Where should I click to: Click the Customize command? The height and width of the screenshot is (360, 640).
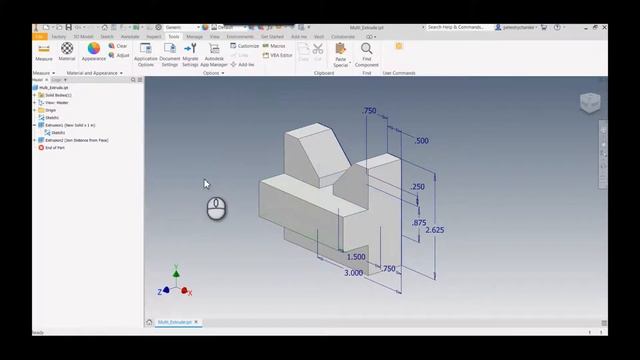pyautogui.click(x=244, y=46)
